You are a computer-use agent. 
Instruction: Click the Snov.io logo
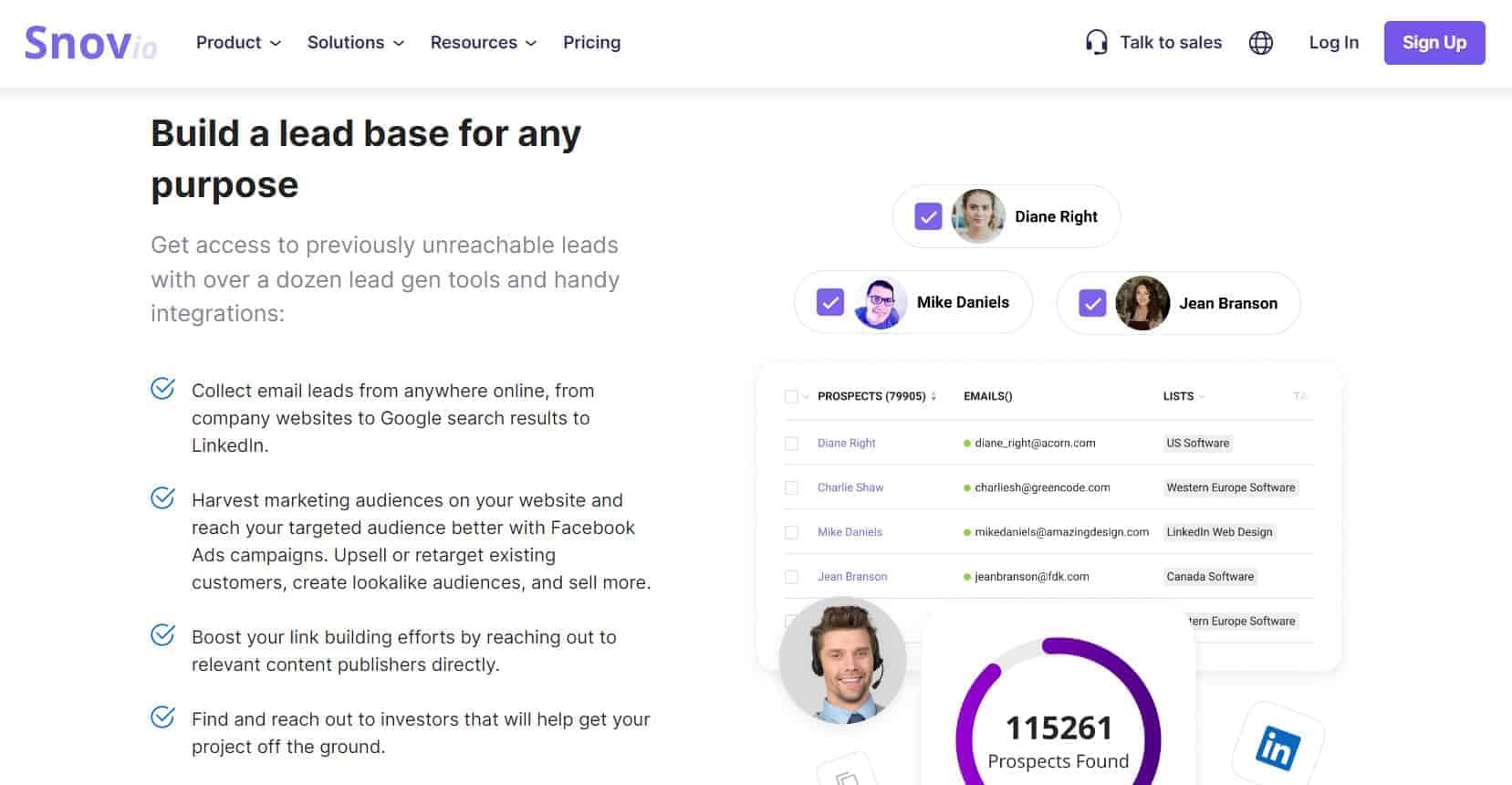pyautogui.click(x=91, y=43)
